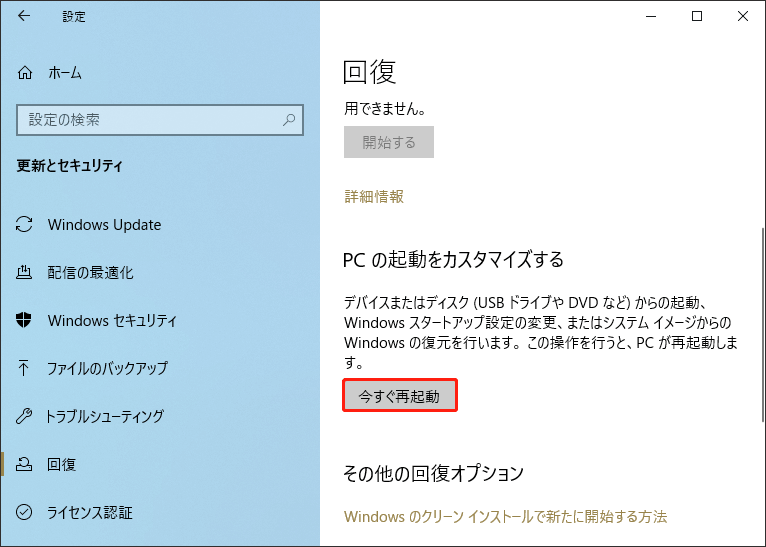766x547 pixels.
Task: Click the 設定 title bar text
Action: (74, 17)
